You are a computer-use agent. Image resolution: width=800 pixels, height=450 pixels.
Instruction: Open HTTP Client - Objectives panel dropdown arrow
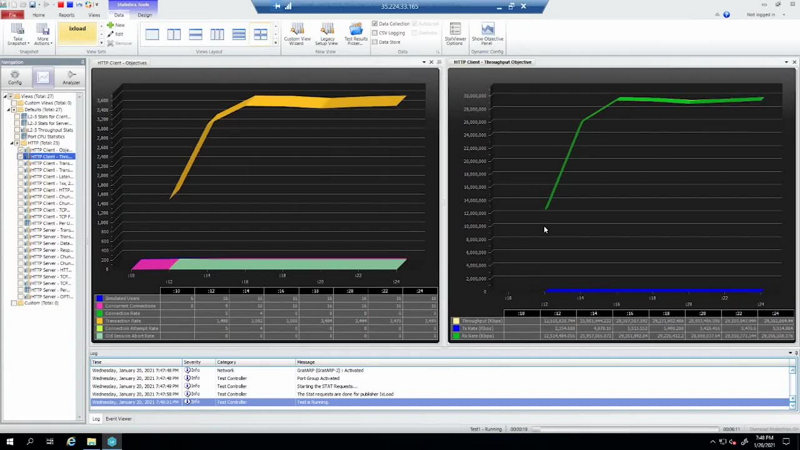pyautogui.click(x=424, y=62)
